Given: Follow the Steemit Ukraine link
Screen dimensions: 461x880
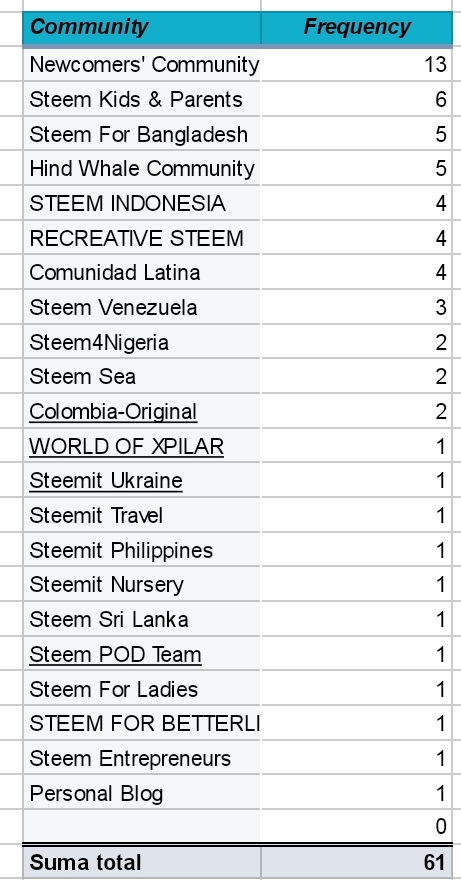Looking at the screenshot, I should coord(106,481).
